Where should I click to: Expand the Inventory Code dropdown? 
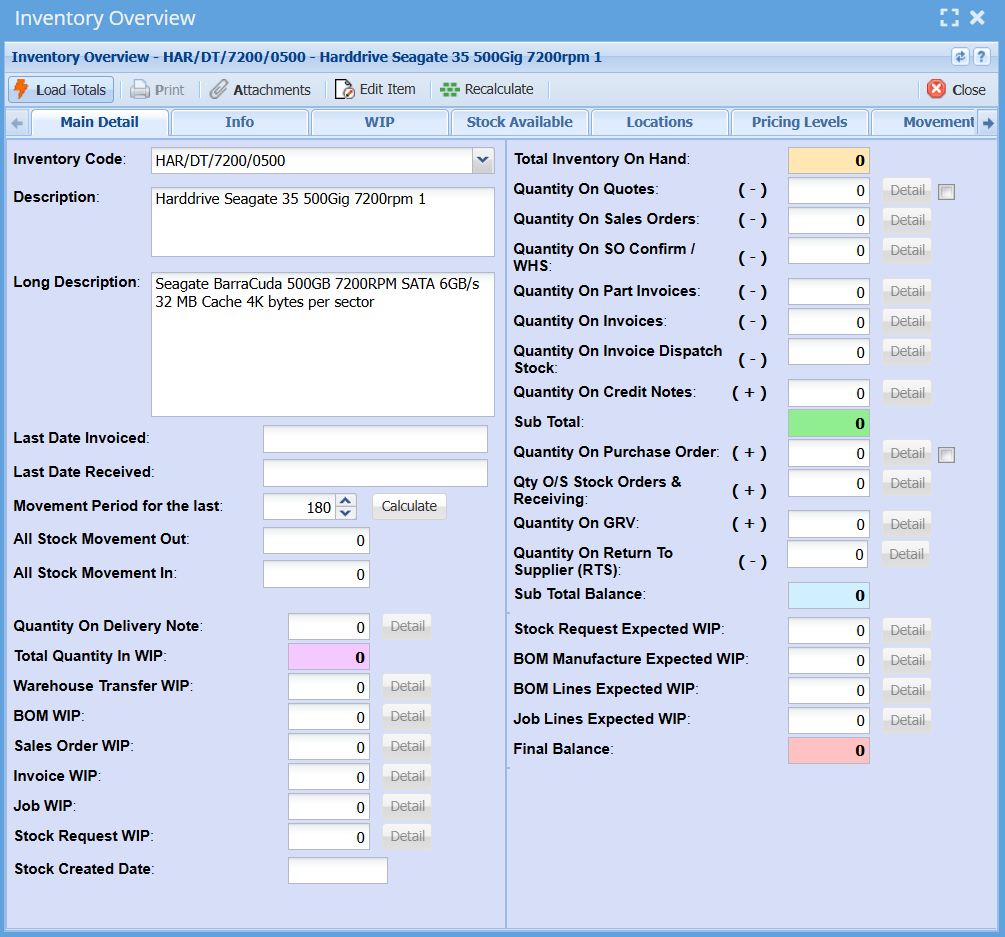point(482,160)
